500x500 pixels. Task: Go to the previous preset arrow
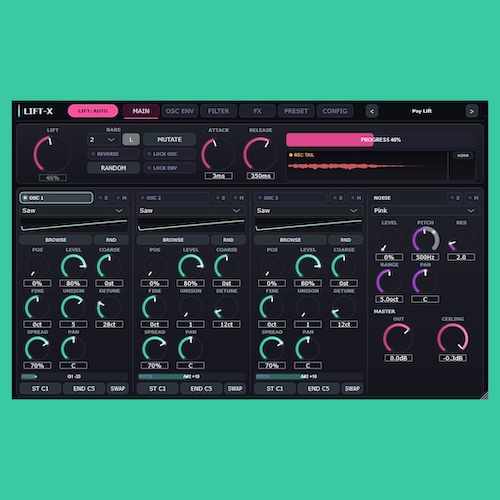pyautogui.click(x=372, y=111)
